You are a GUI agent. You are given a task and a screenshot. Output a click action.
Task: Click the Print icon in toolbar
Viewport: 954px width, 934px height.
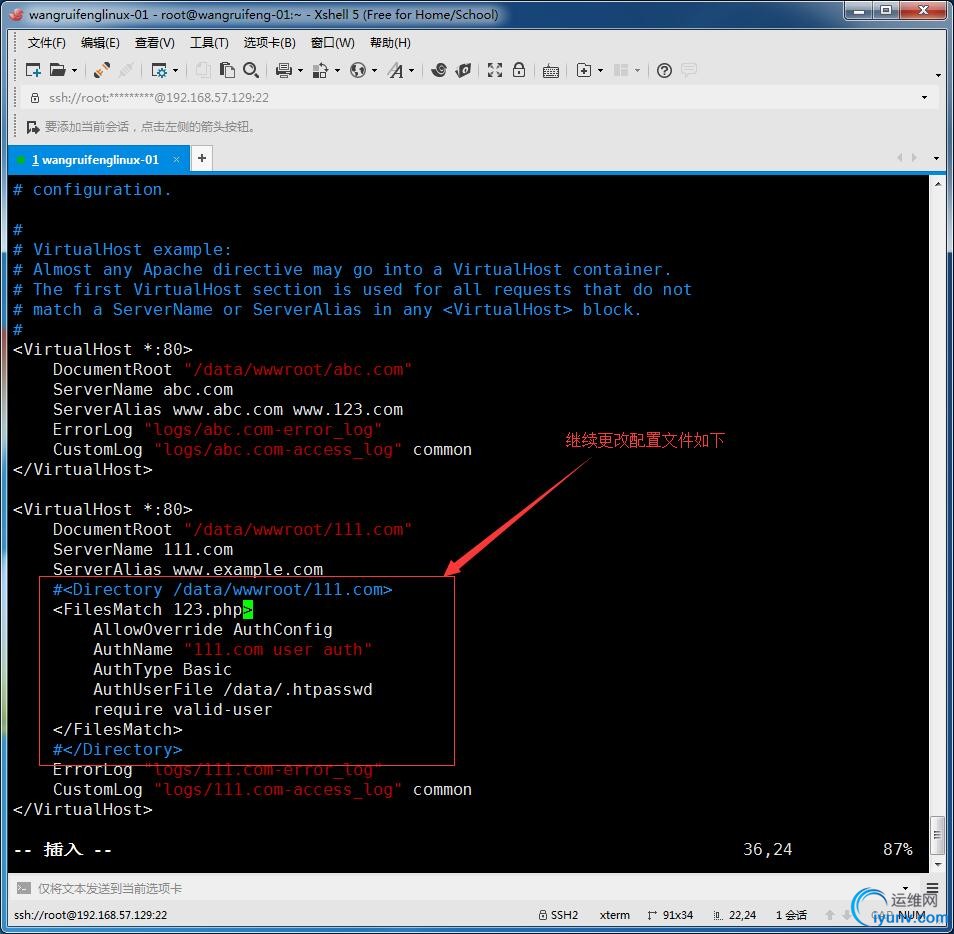[283, 70]
